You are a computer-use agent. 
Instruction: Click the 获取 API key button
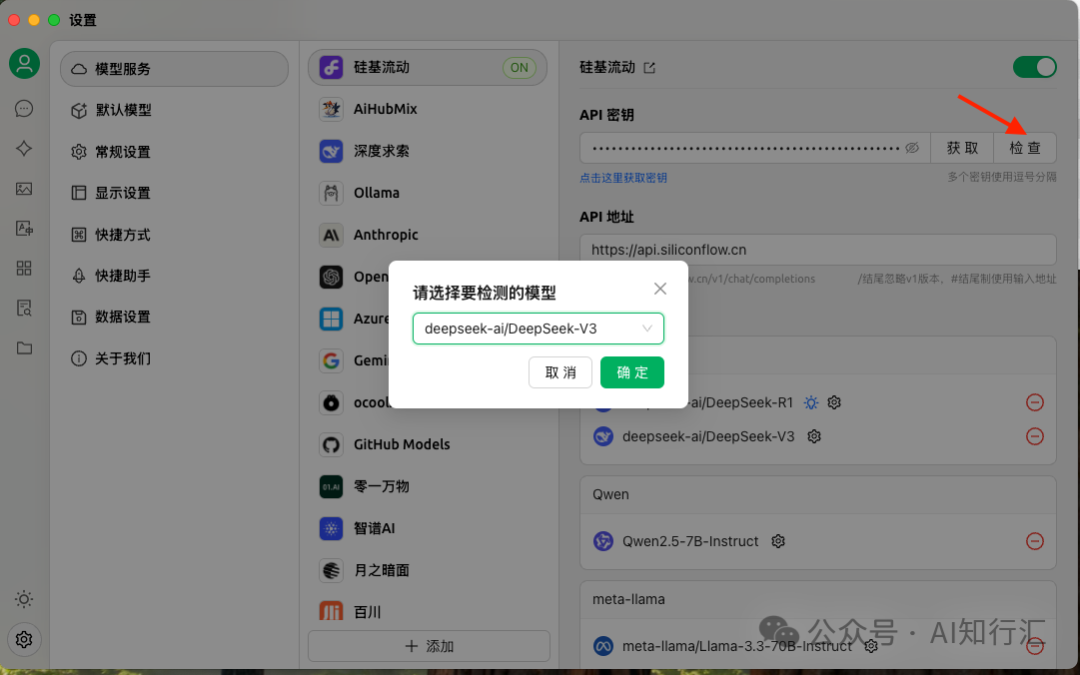[x=962, y=148]
